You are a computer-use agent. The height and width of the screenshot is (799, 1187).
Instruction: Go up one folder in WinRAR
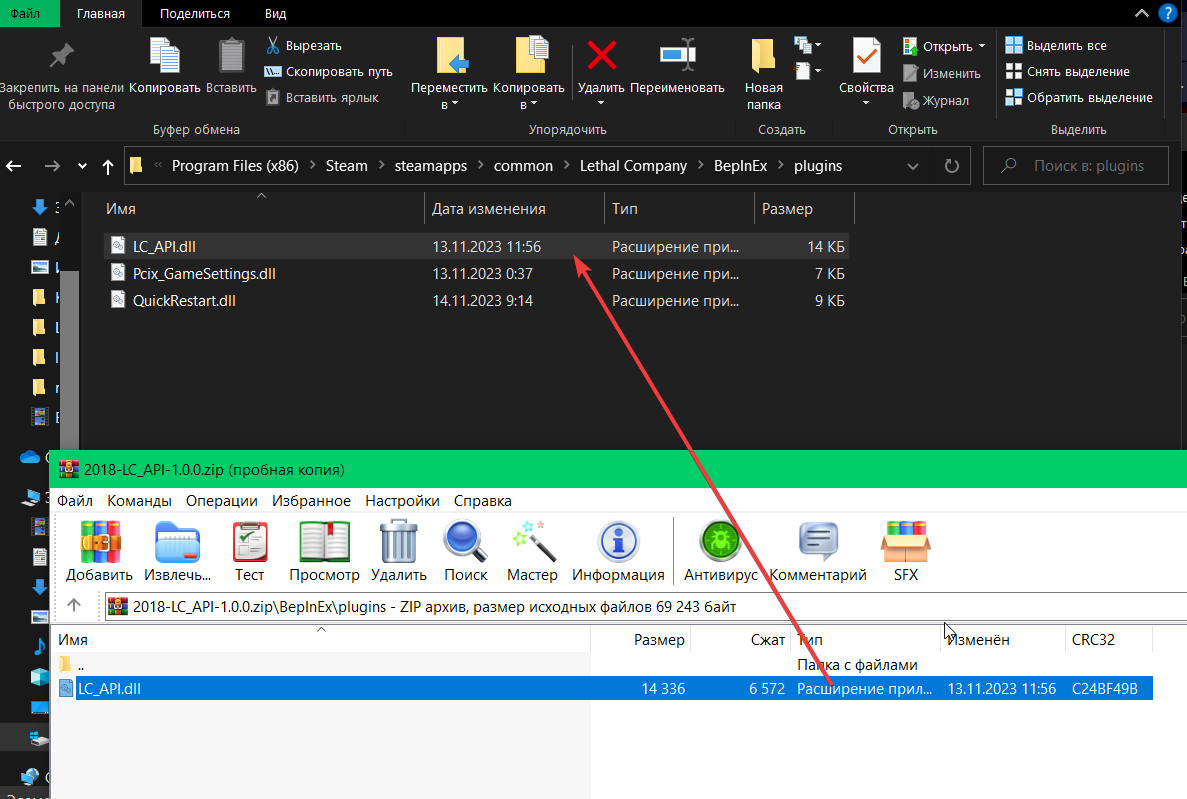73,605
